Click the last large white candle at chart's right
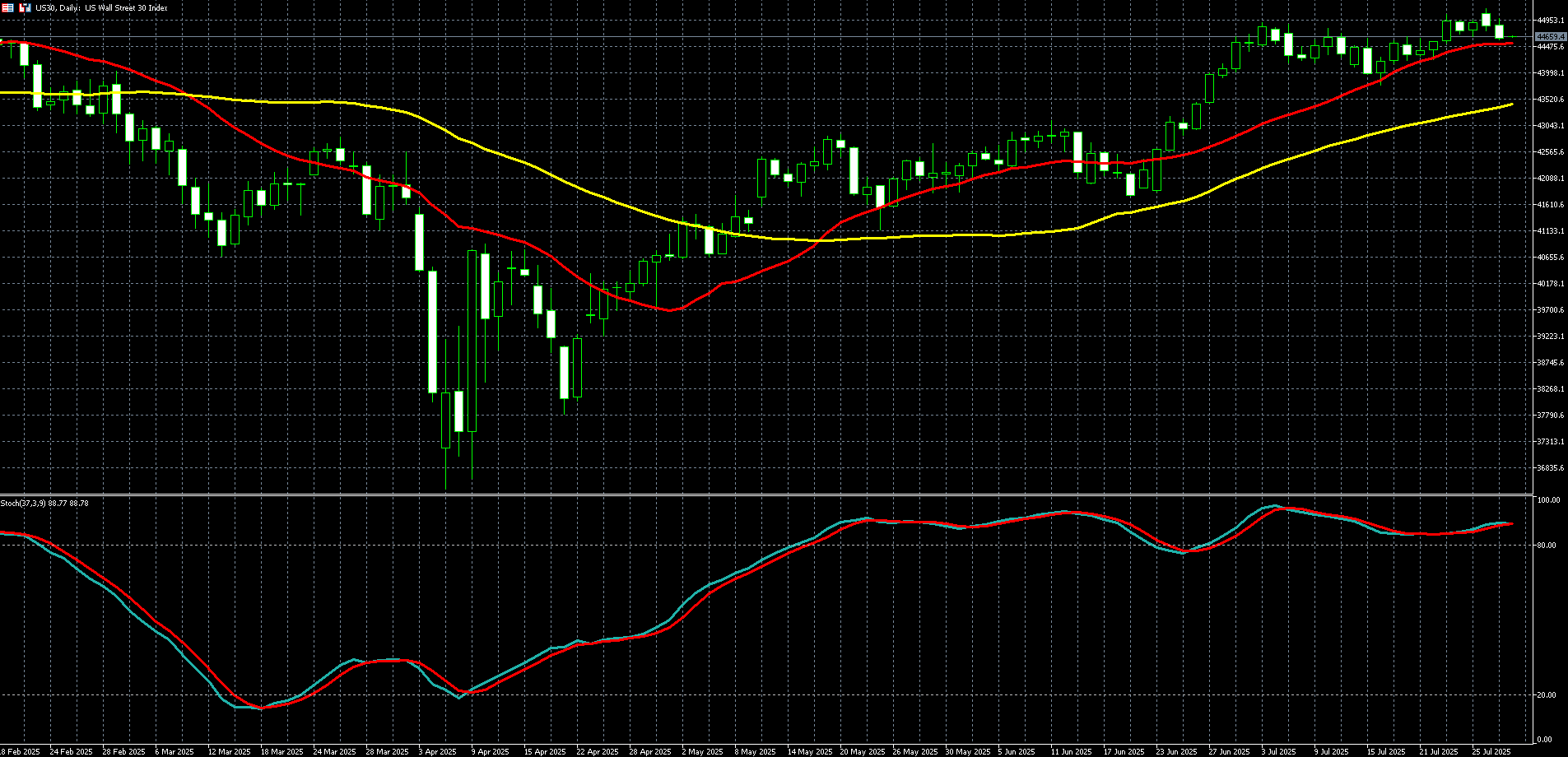Screen dimensions: 1568x757 pyautogui.click(x=1500, y=31)
